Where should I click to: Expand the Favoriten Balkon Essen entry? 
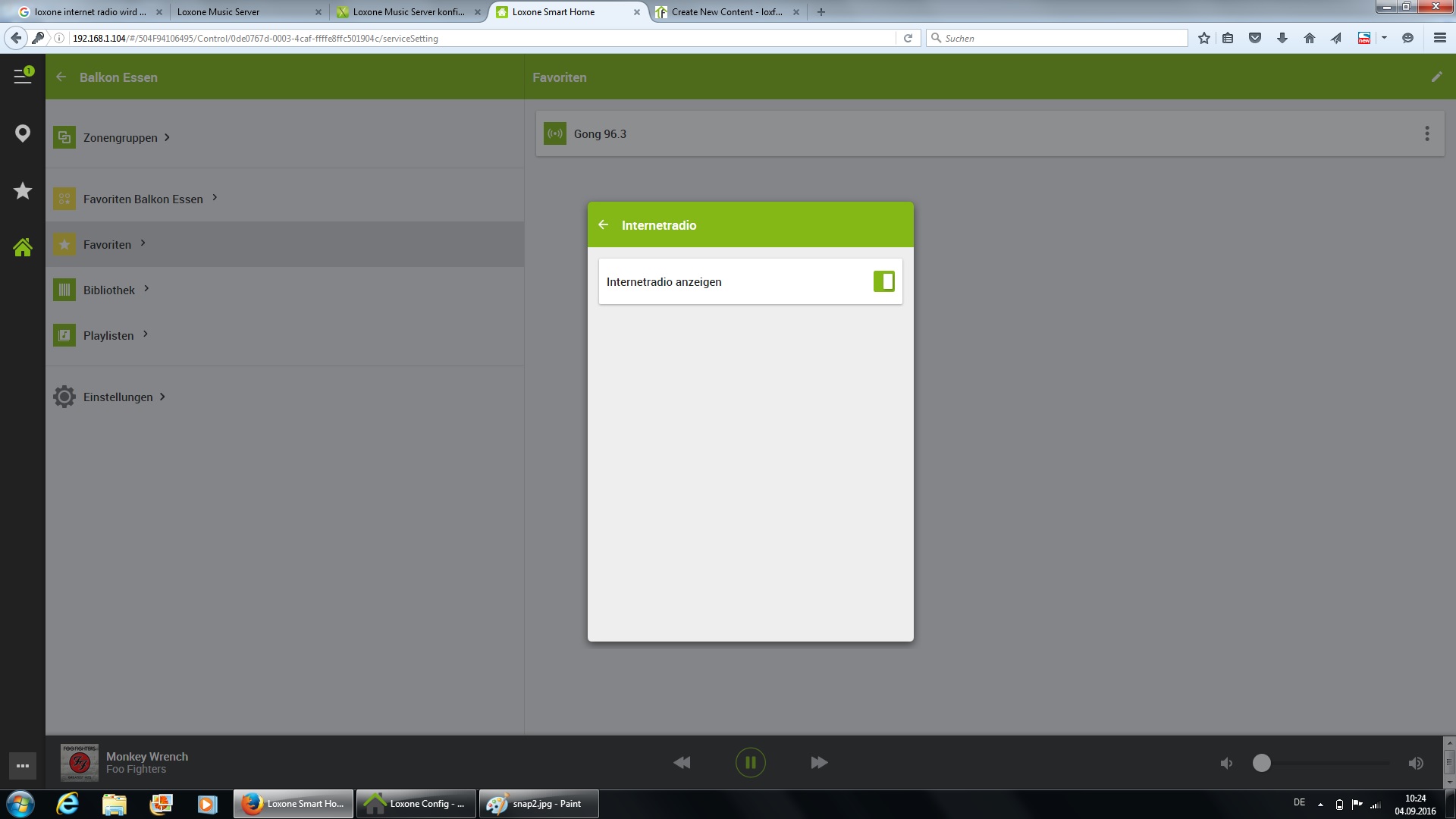pyautogui.click(x=143, y=199)
